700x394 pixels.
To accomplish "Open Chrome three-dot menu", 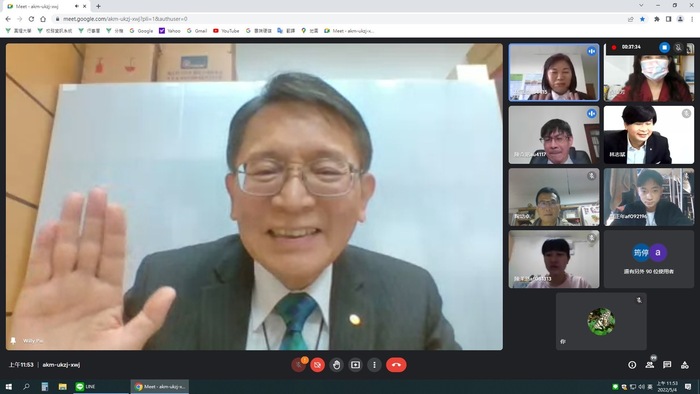I will (692, 19).
